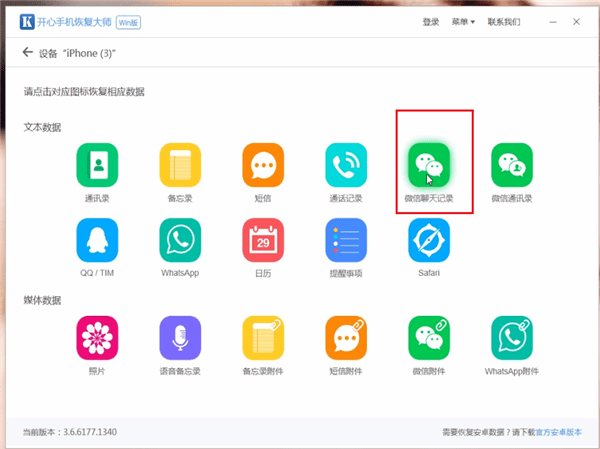
Task: Open 提醒事项 reminders icon
Action: pyautogui.click(x=346, y=240)
